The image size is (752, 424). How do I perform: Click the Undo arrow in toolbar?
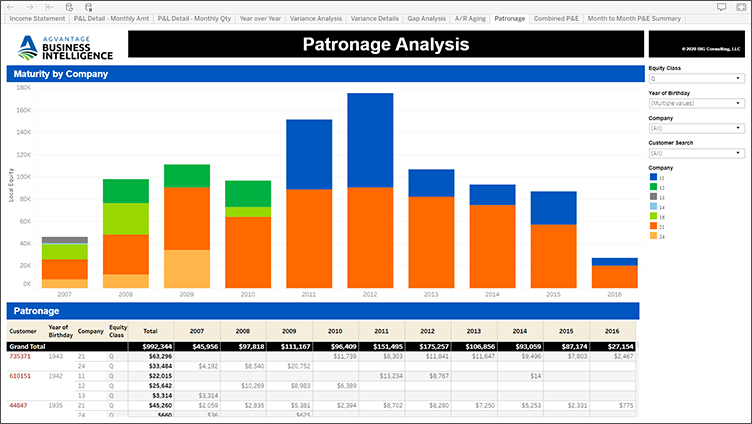point(12,6)
